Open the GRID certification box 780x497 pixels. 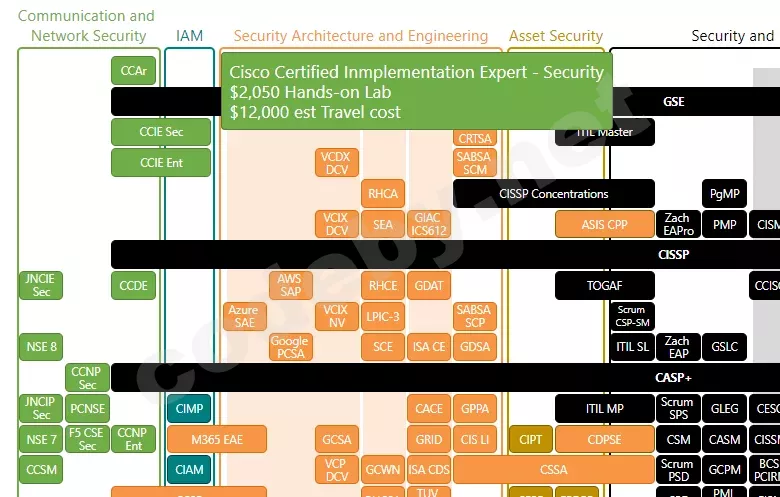click(429, 439)
